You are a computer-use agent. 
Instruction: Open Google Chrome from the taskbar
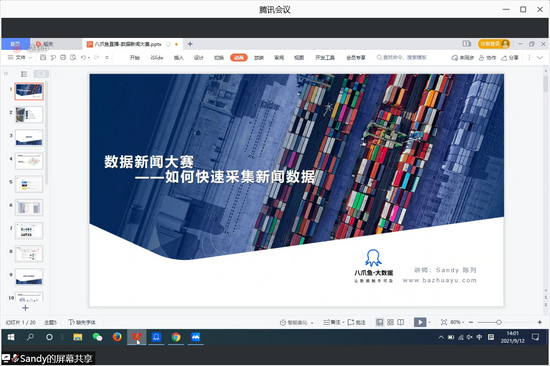[x=176, y=337]
